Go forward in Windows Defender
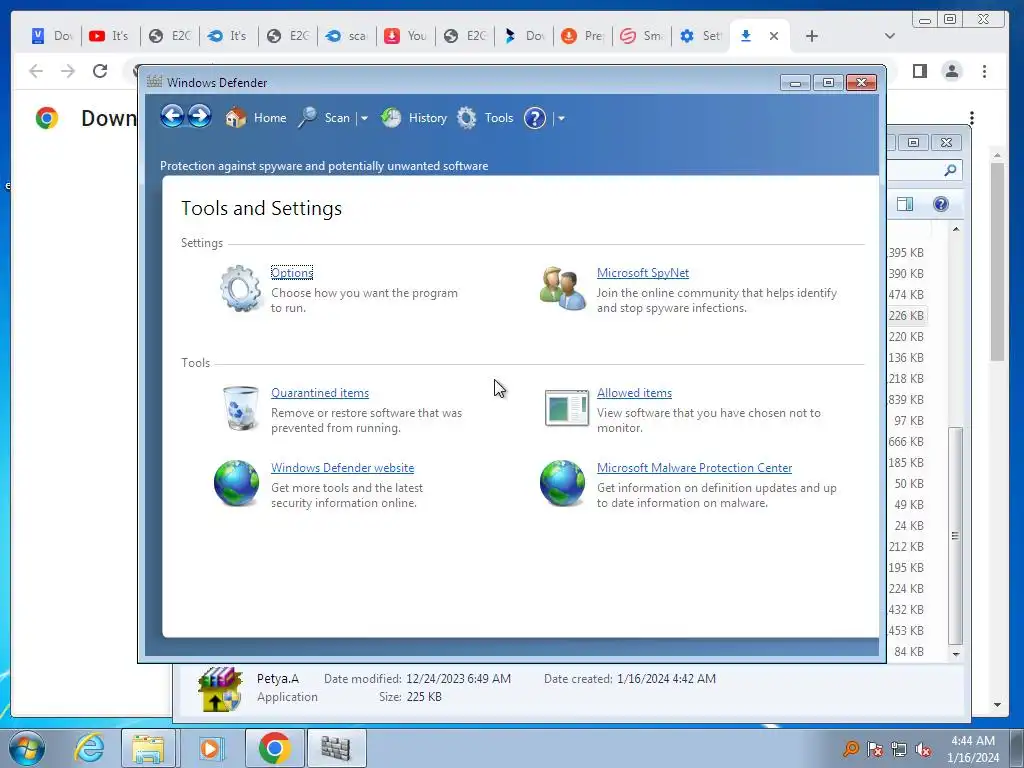The width and height of the screenshot is (1024, 768). tap(200, 117)
